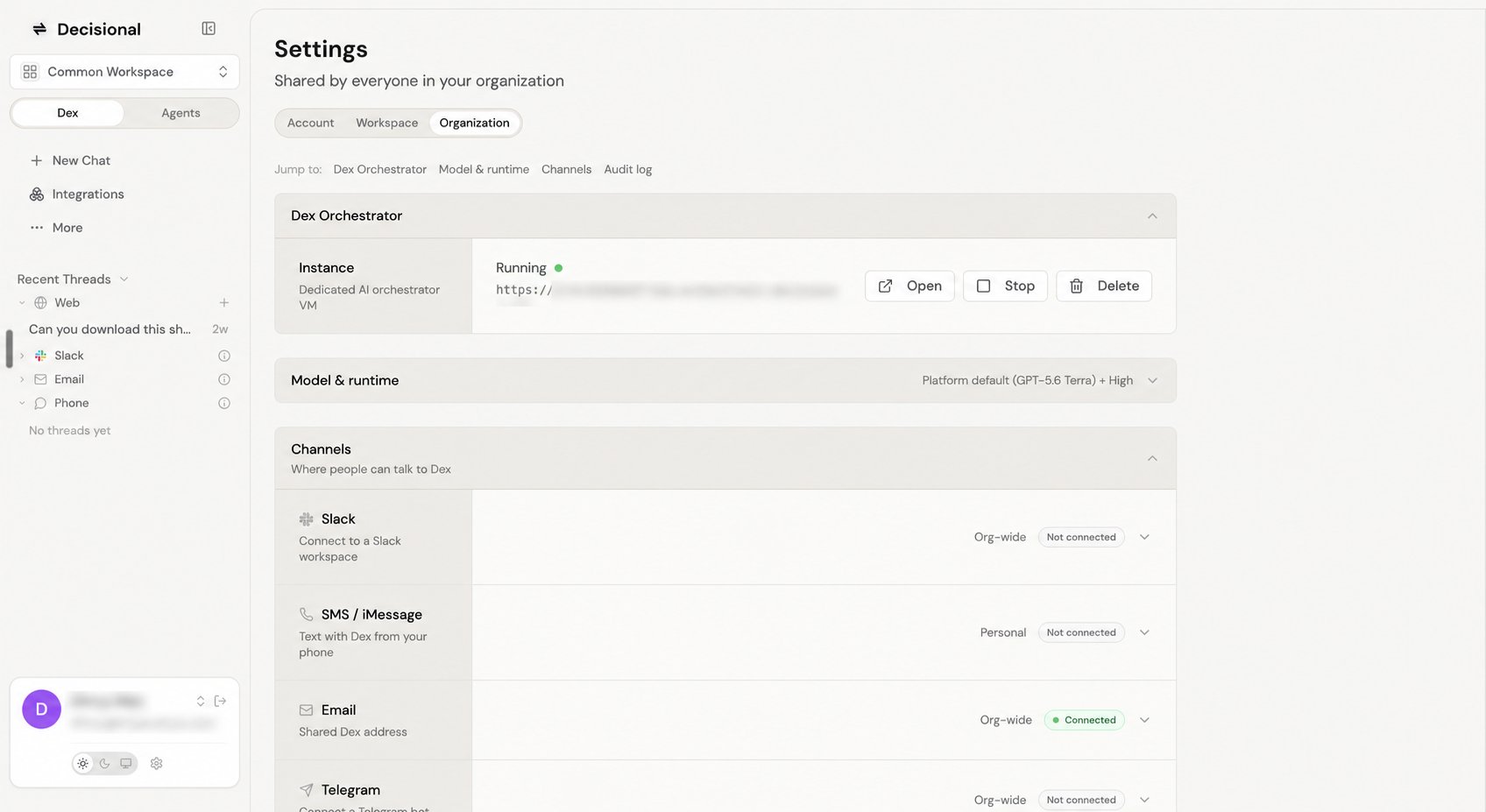1486x812 pixels.
Task: Click the Slack channel logo icon
Action: [306, 519]
